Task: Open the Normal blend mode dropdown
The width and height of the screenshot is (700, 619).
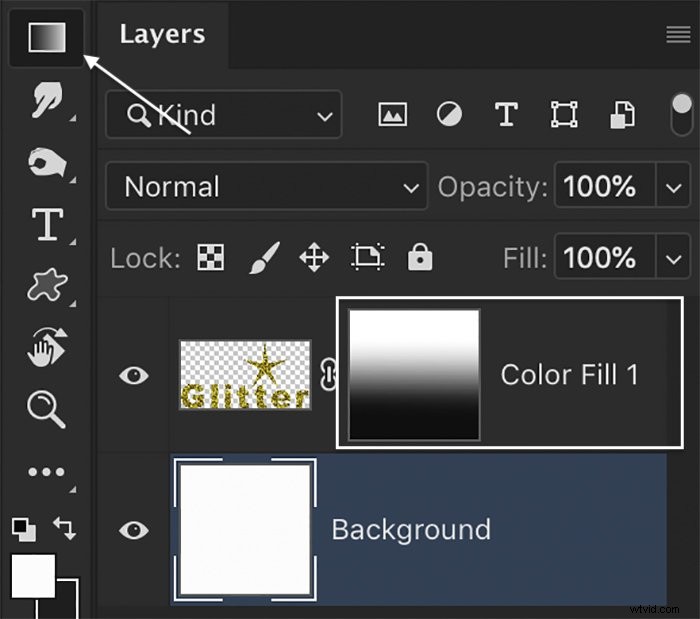Action: (x=267, y=186)
